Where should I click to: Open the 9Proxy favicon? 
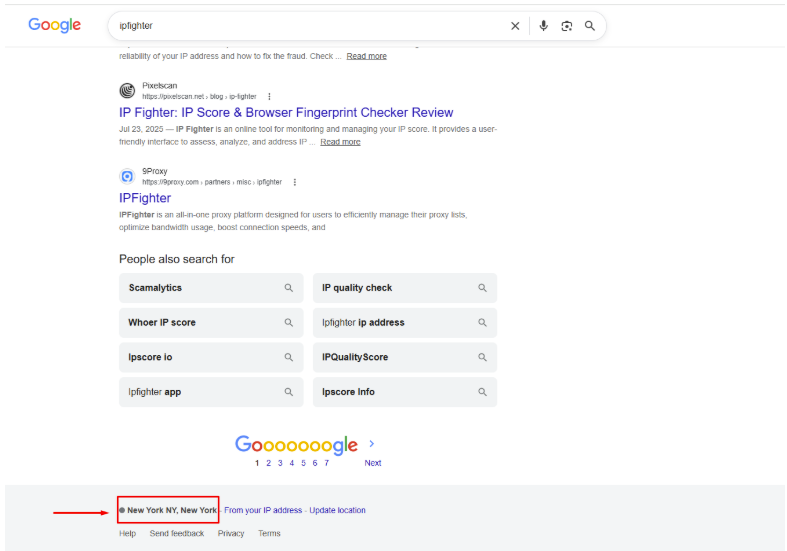click(x=127, y=176)
